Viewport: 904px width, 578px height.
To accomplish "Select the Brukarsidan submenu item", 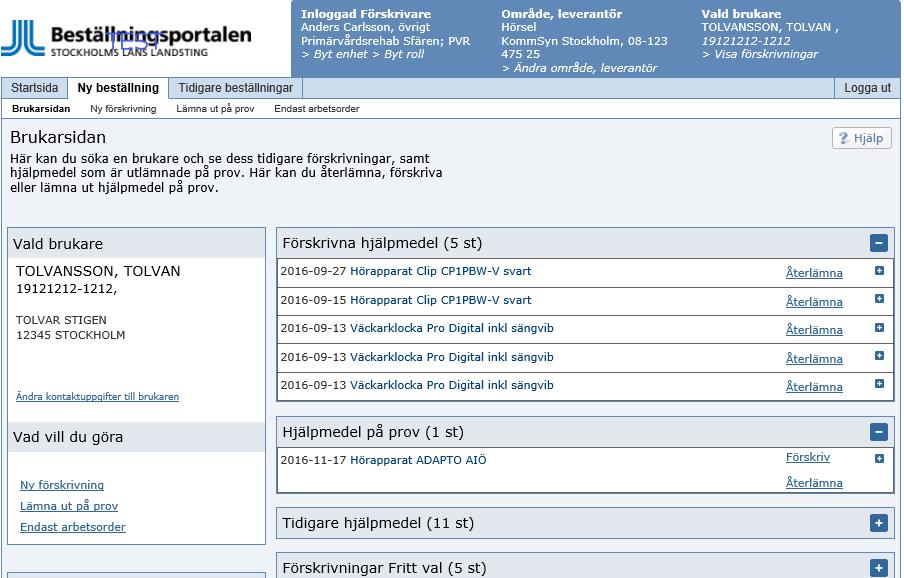I will [x=41, y=109].
